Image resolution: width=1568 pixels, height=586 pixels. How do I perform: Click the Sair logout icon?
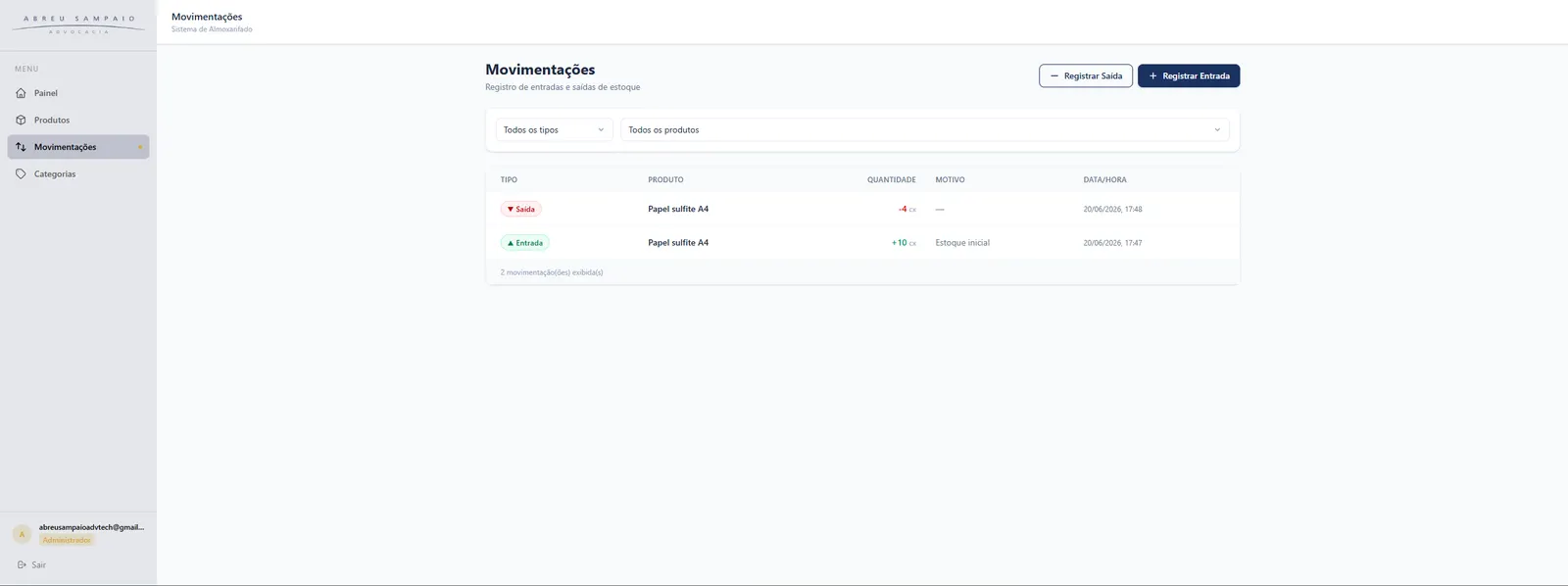22,564
